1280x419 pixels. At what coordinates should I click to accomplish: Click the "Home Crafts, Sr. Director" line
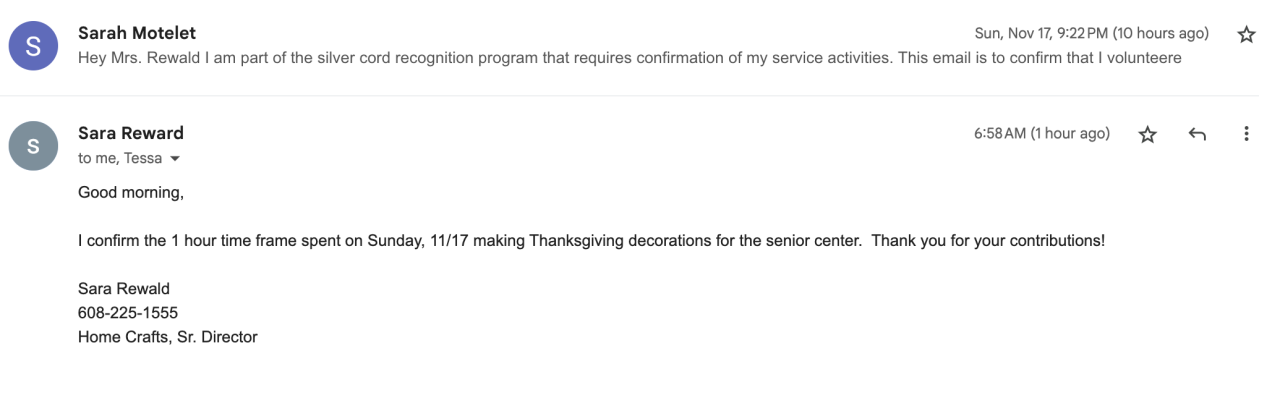[x=168, y=337]
